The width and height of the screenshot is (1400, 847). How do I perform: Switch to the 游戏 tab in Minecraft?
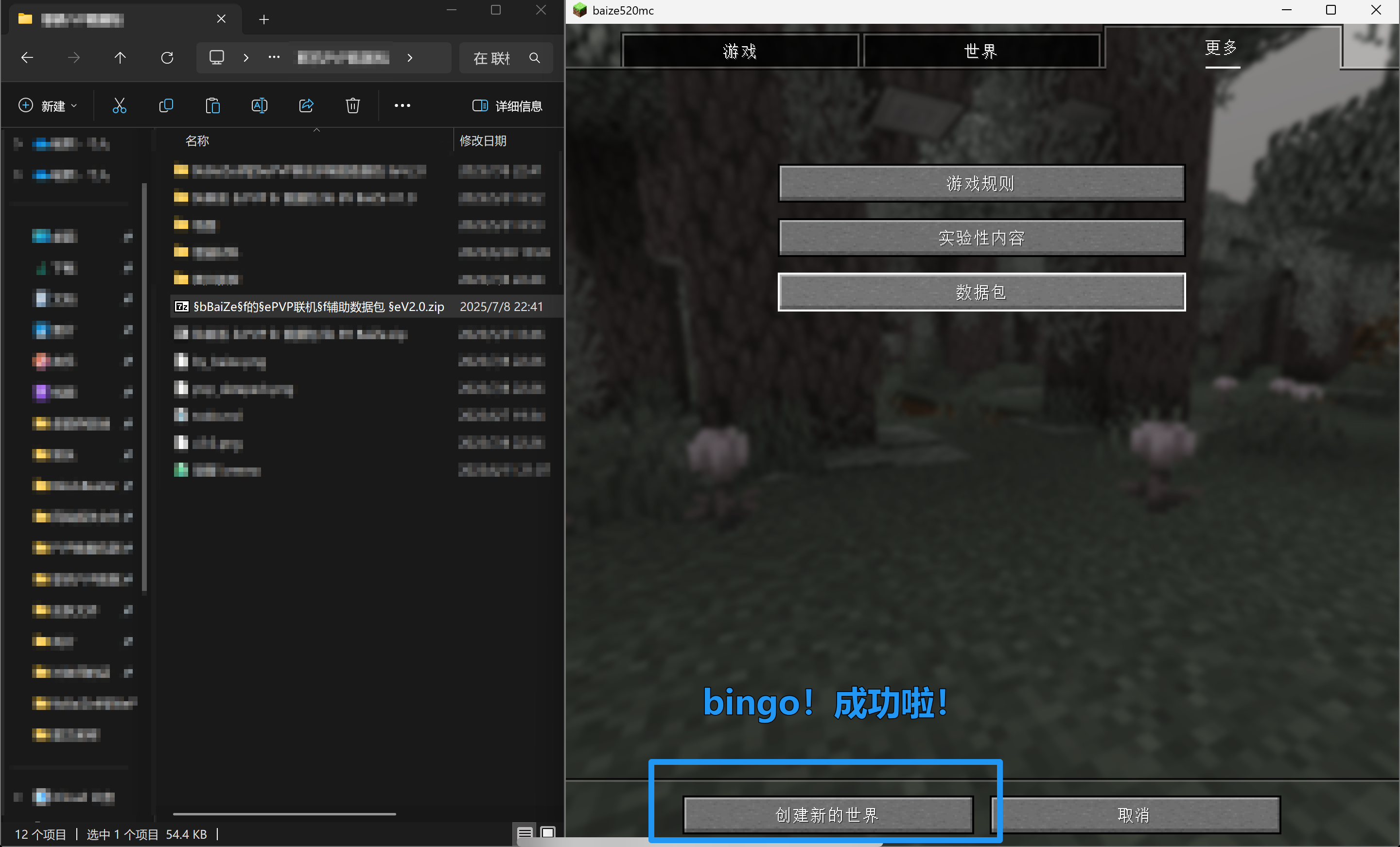coord(740,51)
